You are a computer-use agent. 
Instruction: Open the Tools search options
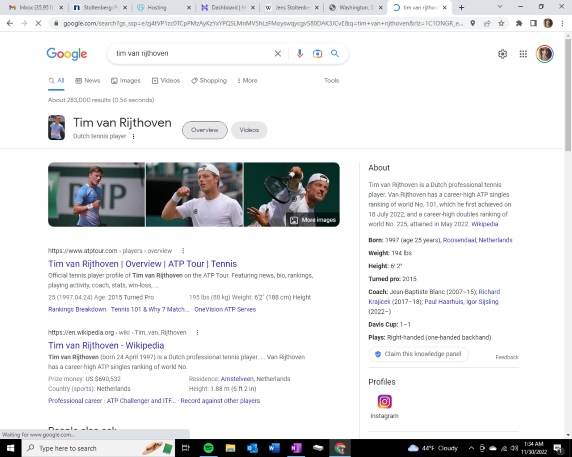(x=332, y=81)
